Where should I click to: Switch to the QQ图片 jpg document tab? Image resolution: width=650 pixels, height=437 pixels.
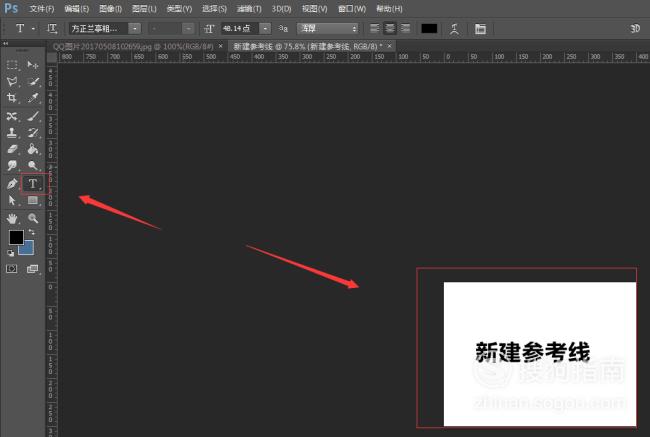tap(133, 46)
